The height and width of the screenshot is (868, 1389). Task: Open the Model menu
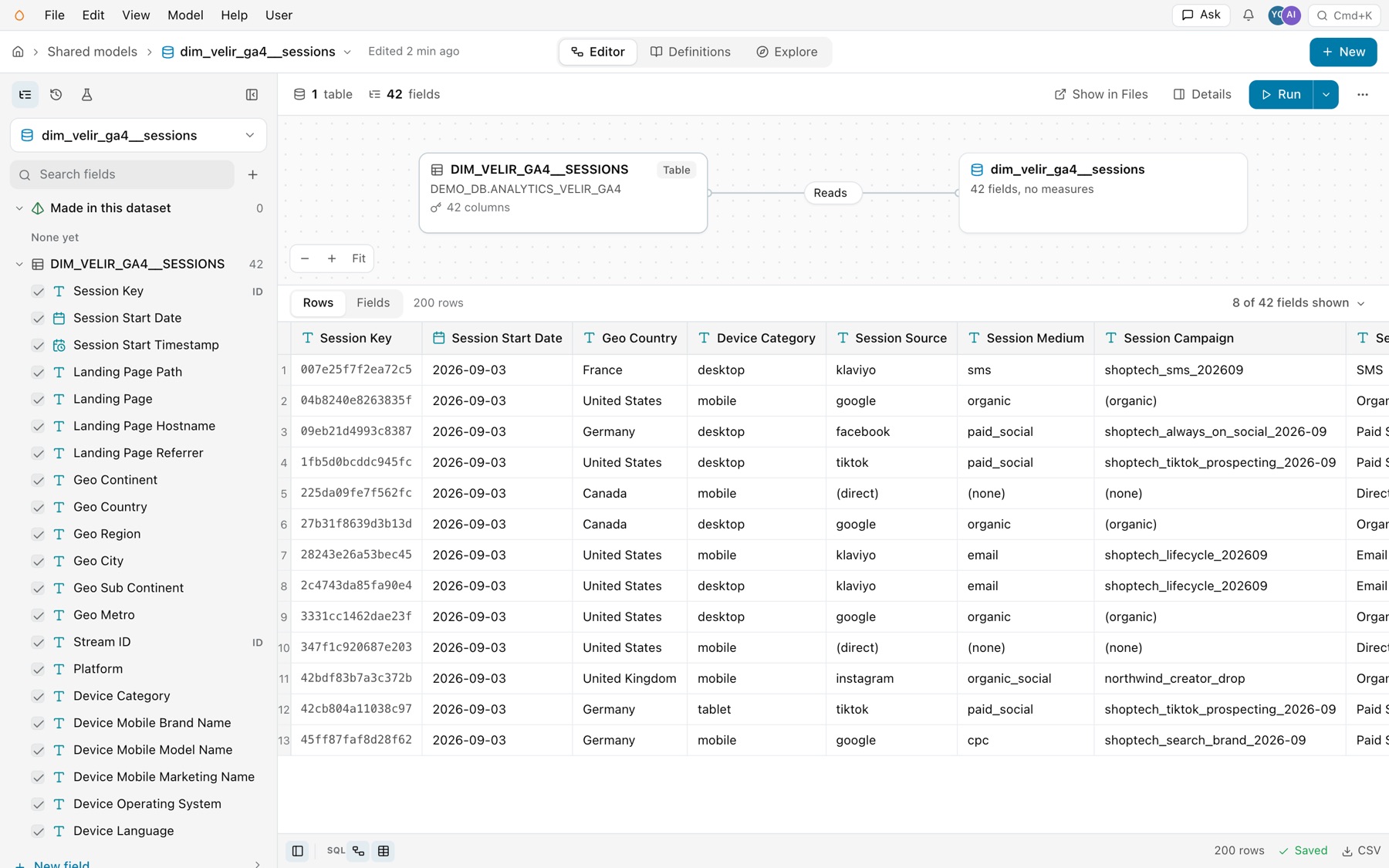(185, 15)
